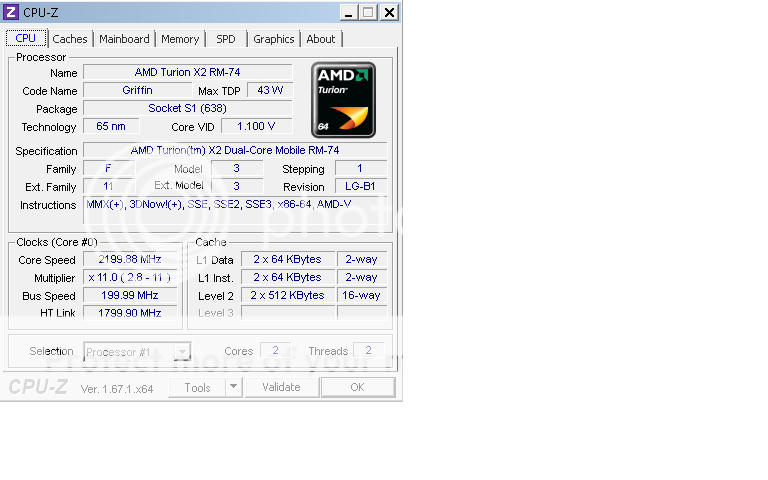Select the CPU tab

[x=26, y=38]
